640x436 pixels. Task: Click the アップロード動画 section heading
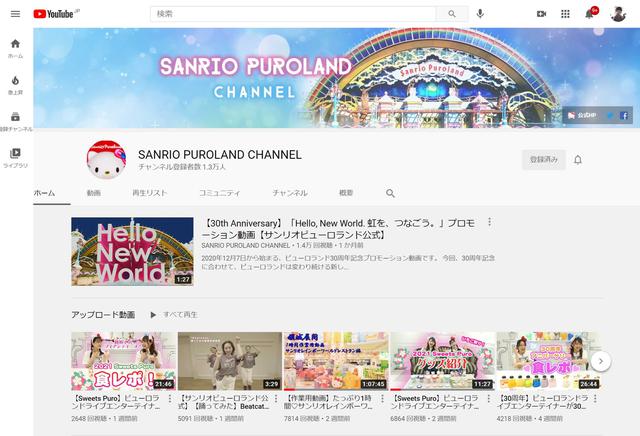(x=103, y=315)
